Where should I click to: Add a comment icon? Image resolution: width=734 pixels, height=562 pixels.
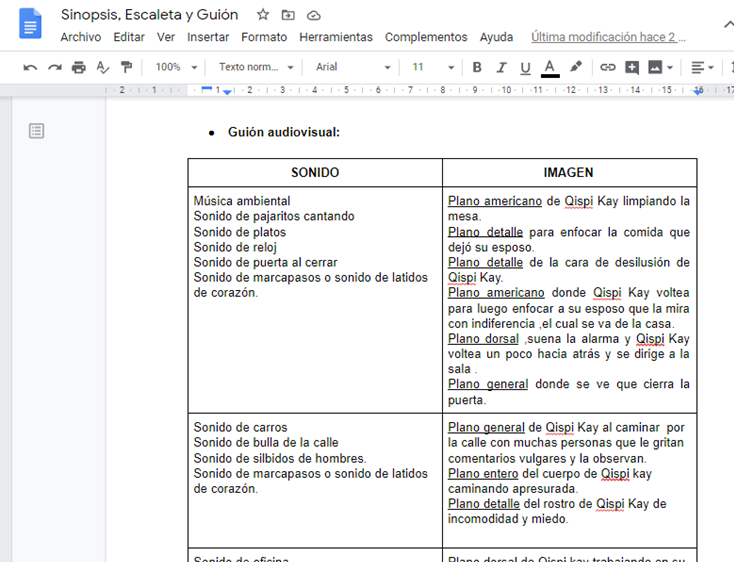(x=632, y=67)
